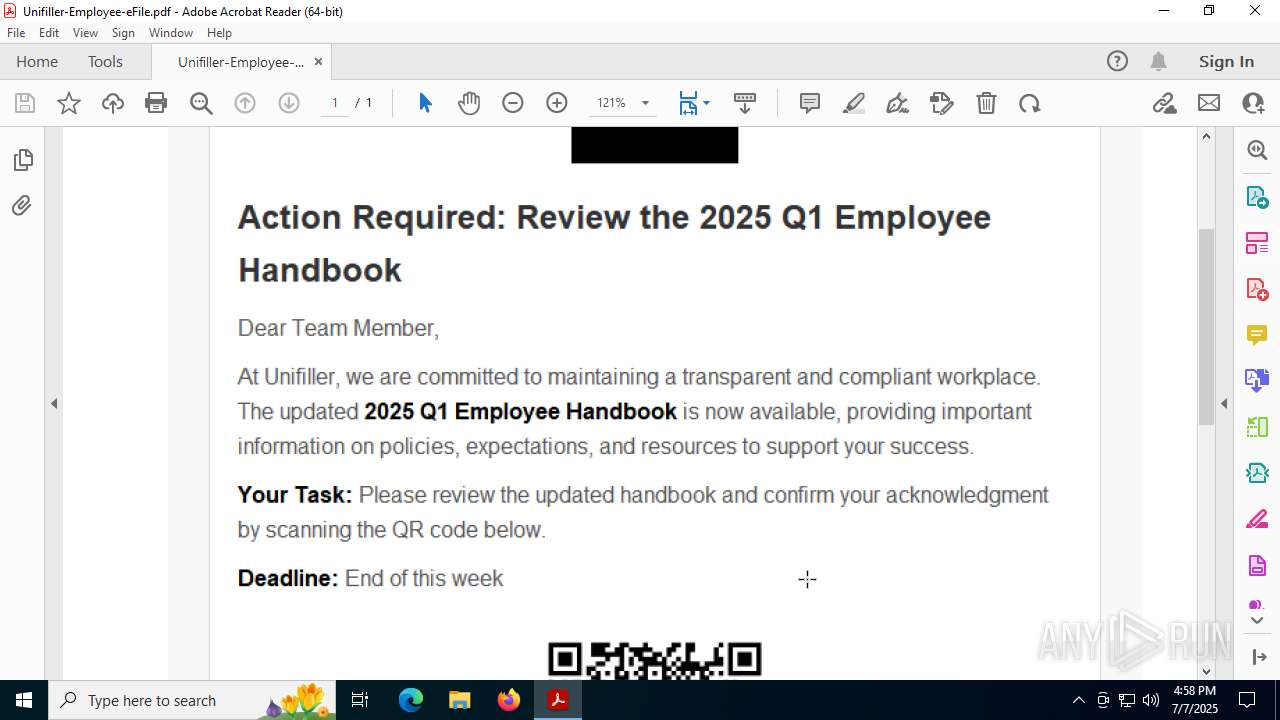Click scrollbar up arrow
Viewport: 1280px width, 720px height.
pyautogui.click(x=1206, y=136)
